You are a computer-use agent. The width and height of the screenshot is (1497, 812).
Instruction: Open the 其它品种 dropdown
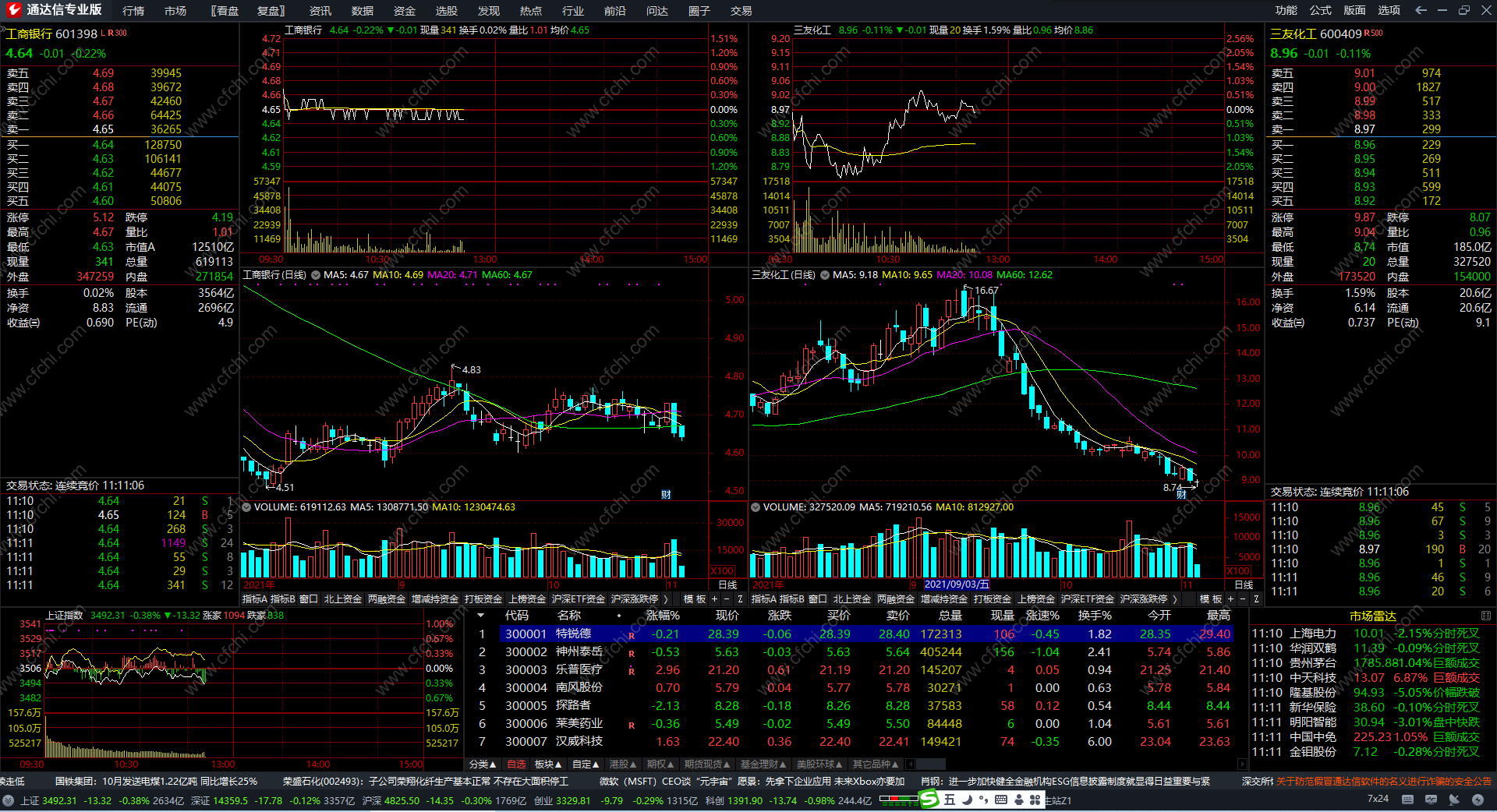click(x=876, y=764)
